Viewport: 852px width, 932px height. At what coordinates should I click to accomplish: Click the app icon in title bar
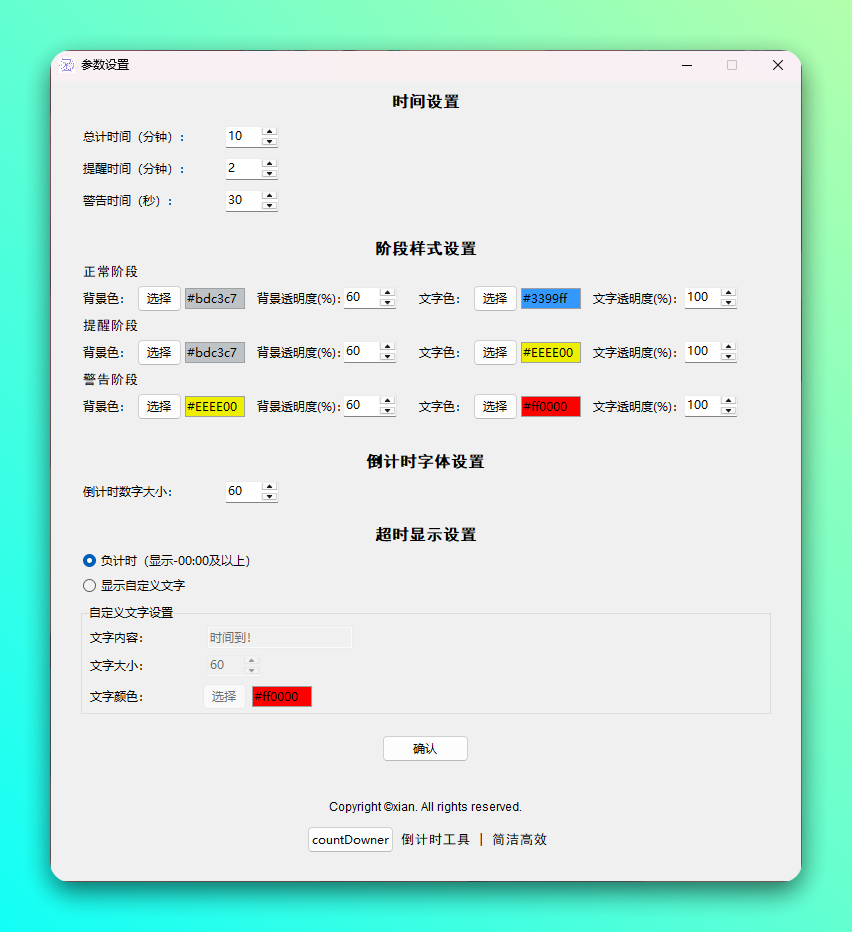pyautogui.click(x=67, y=65)
